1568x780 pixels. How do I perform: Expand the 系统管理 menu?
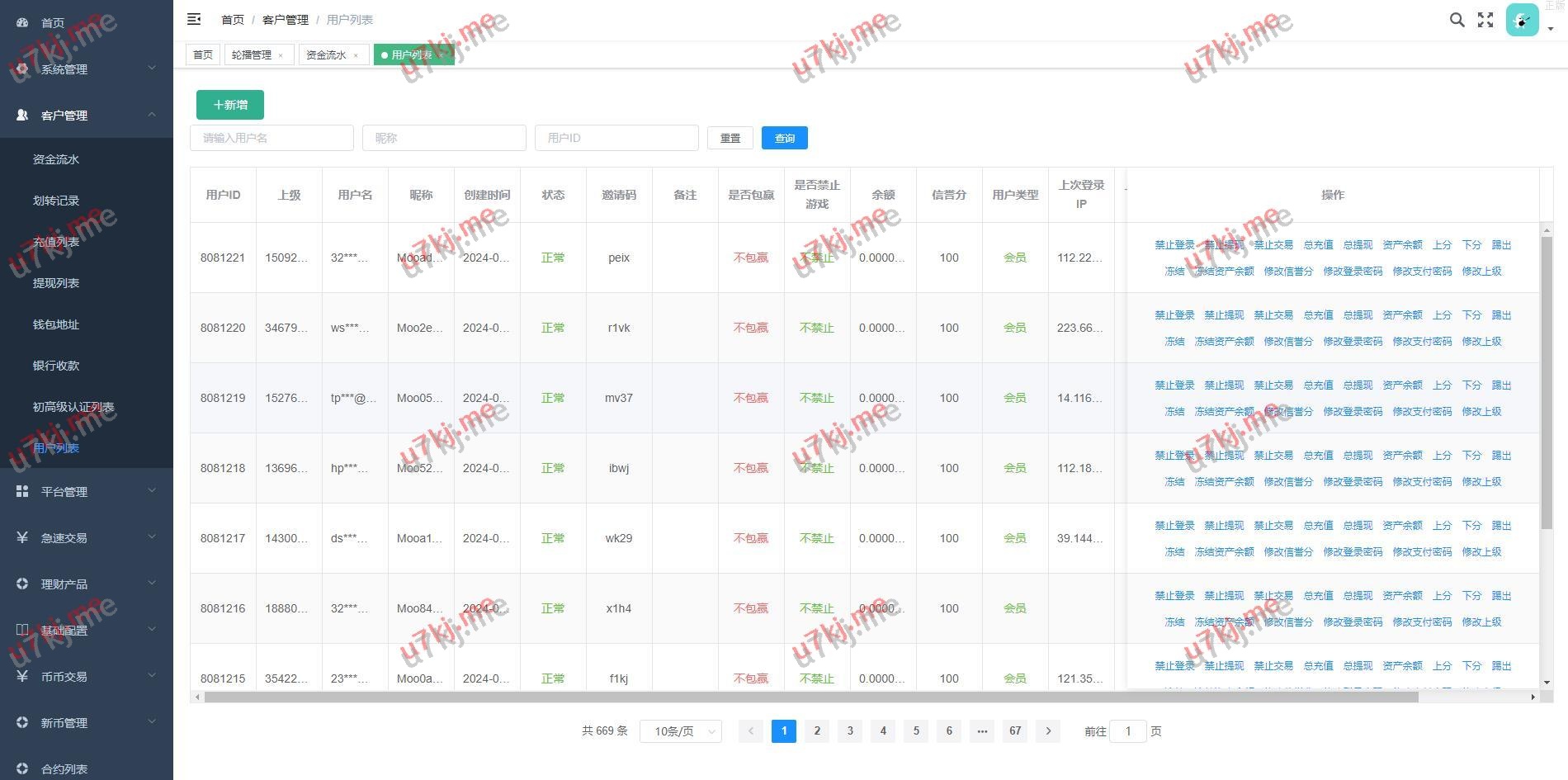point(87,69)
